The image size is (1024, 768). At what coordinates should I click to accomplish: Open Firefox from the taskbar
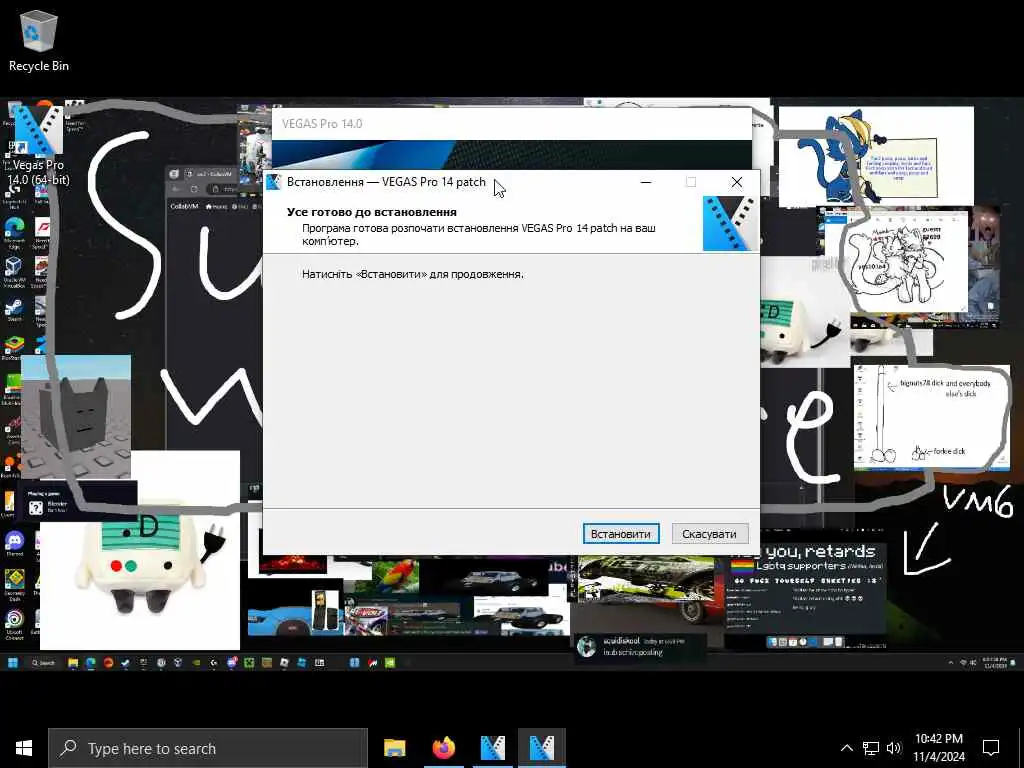coord(443,748)
